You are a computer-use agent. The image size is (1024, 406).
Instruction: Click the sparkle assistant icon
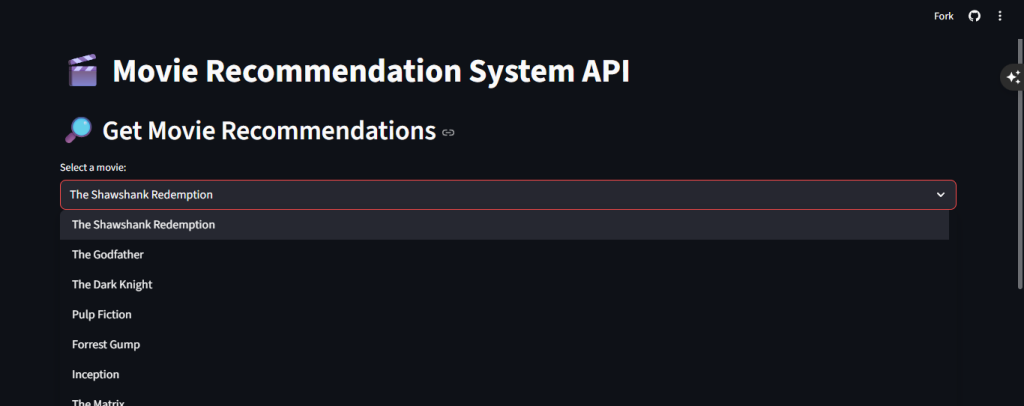click(x=1012, y=77)
